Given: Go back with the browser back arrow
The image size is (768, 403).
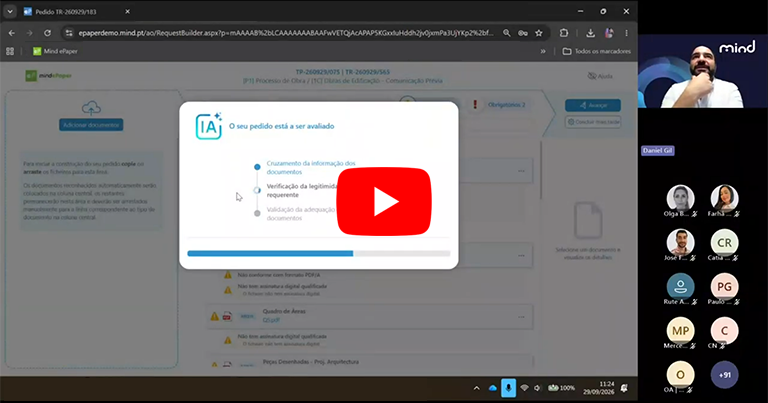Looking at the screenshot, I should (12, 33).
